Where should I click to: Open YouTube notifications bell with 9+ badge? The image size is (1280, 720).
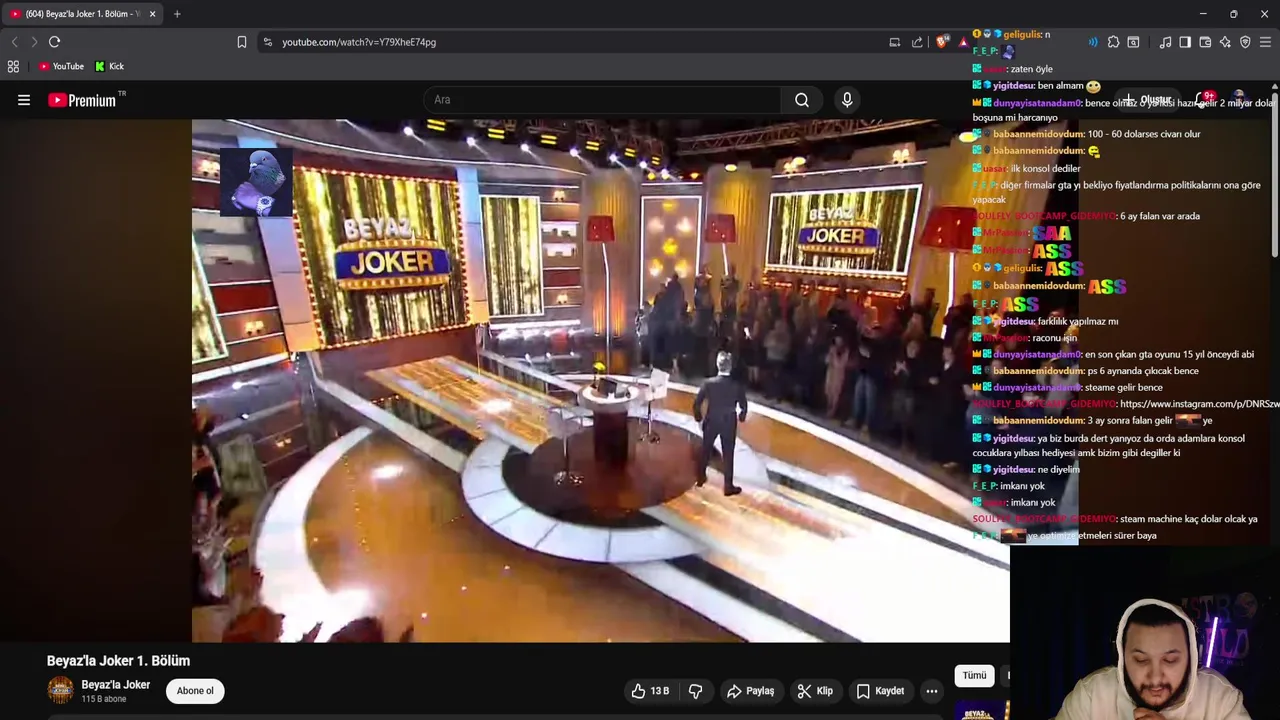pyautogui.click(x=1204, y=100)
